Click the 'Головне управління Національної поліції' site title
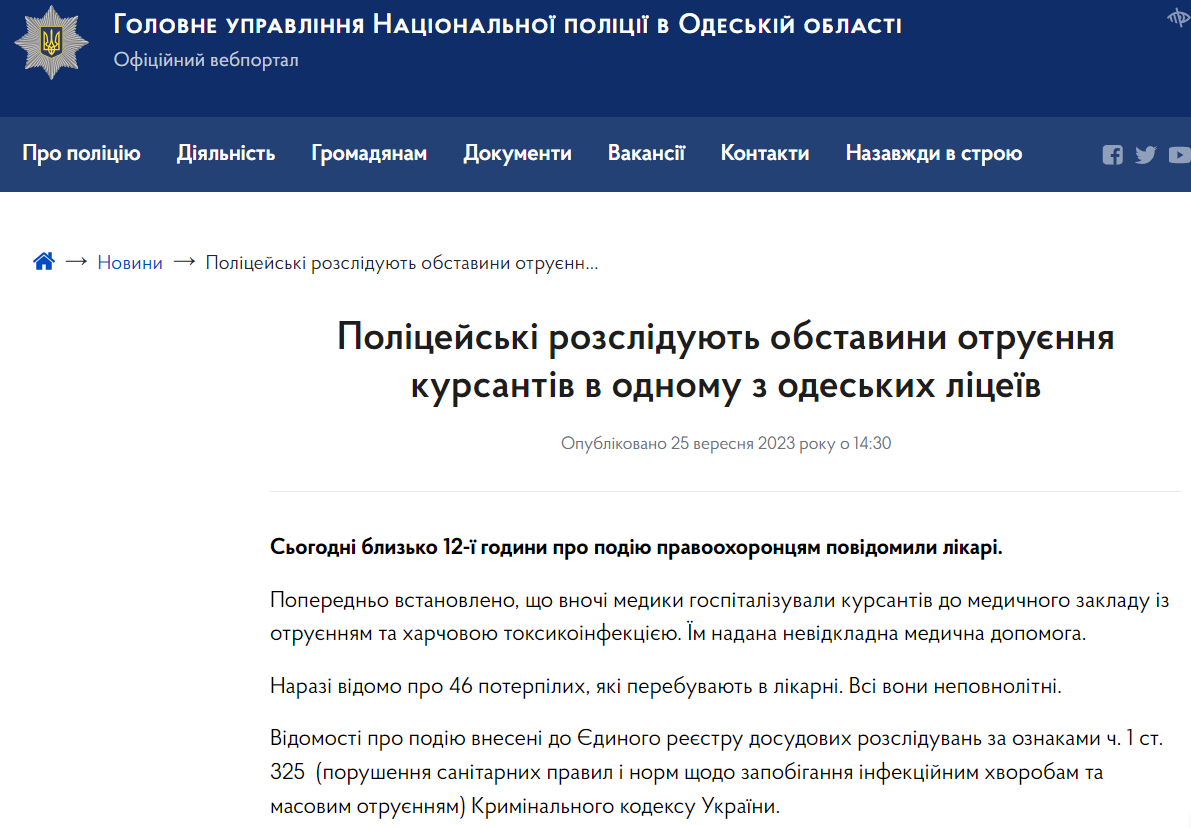The width and height of the screenshot is (1191, 828). tap(507, 24)
